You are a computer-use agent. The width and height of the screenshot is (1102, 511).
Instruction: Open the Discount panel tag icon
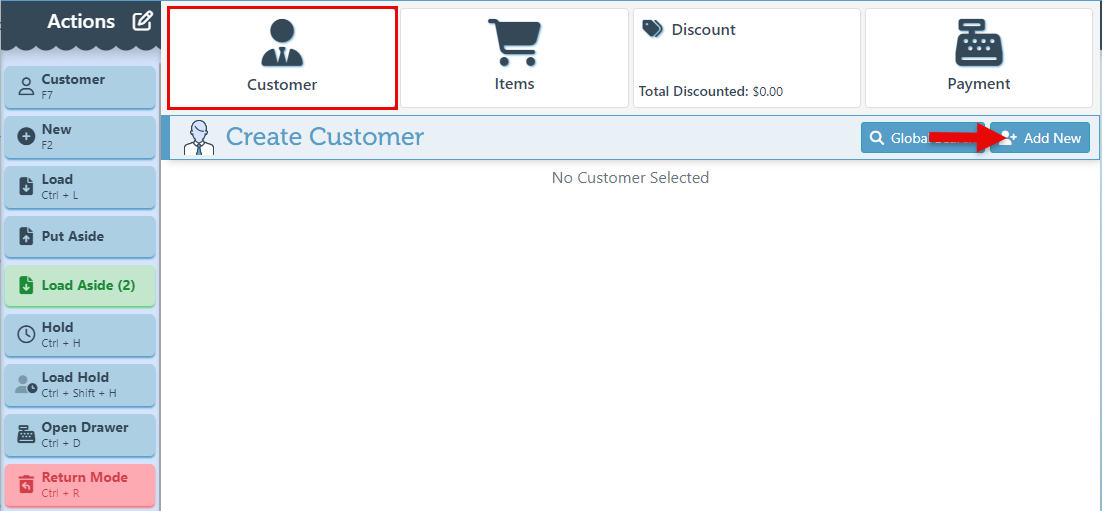[652, 29]
